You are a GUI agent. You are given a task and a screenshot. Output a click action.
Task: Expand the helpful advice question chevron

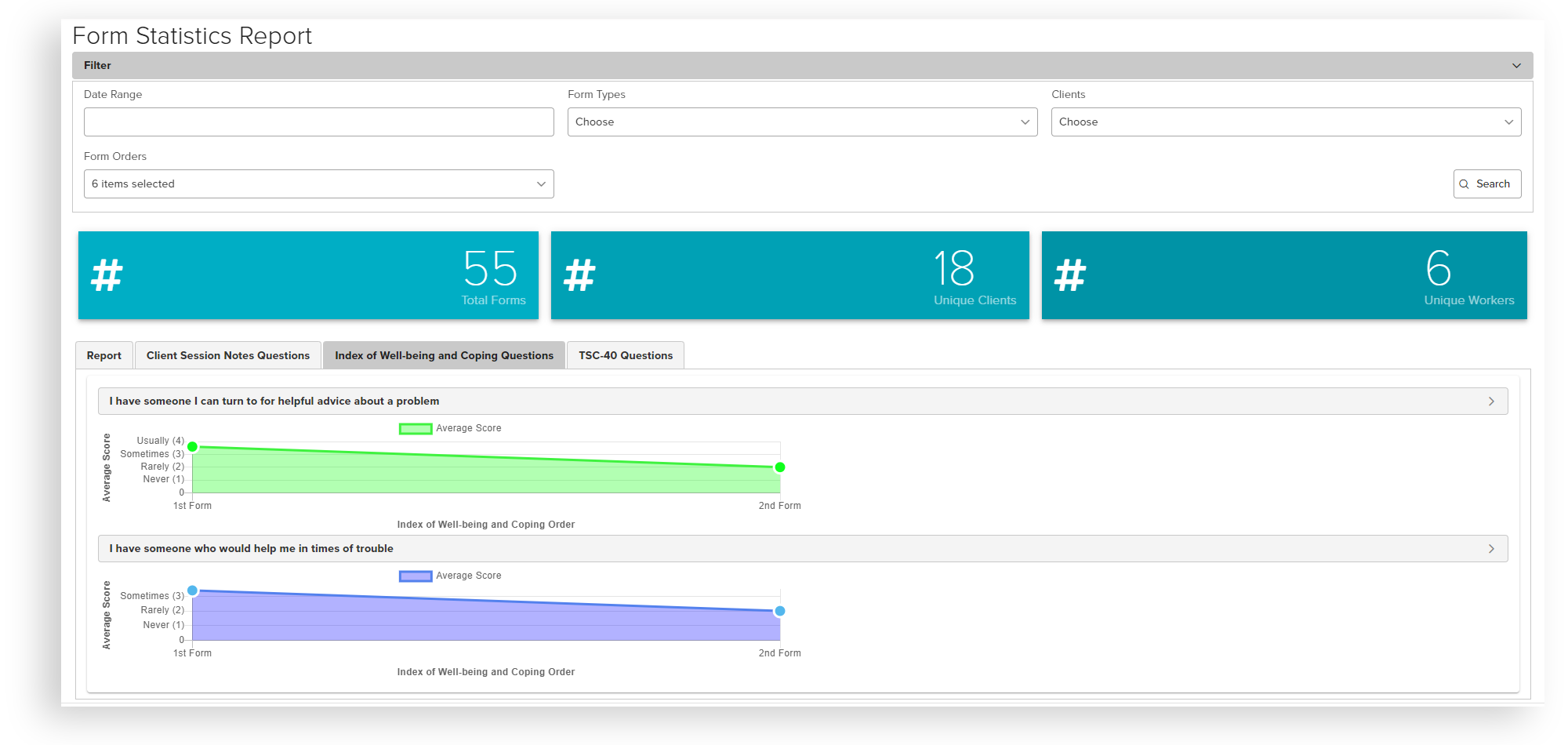pyautogui.click(x=1491, y=402)
